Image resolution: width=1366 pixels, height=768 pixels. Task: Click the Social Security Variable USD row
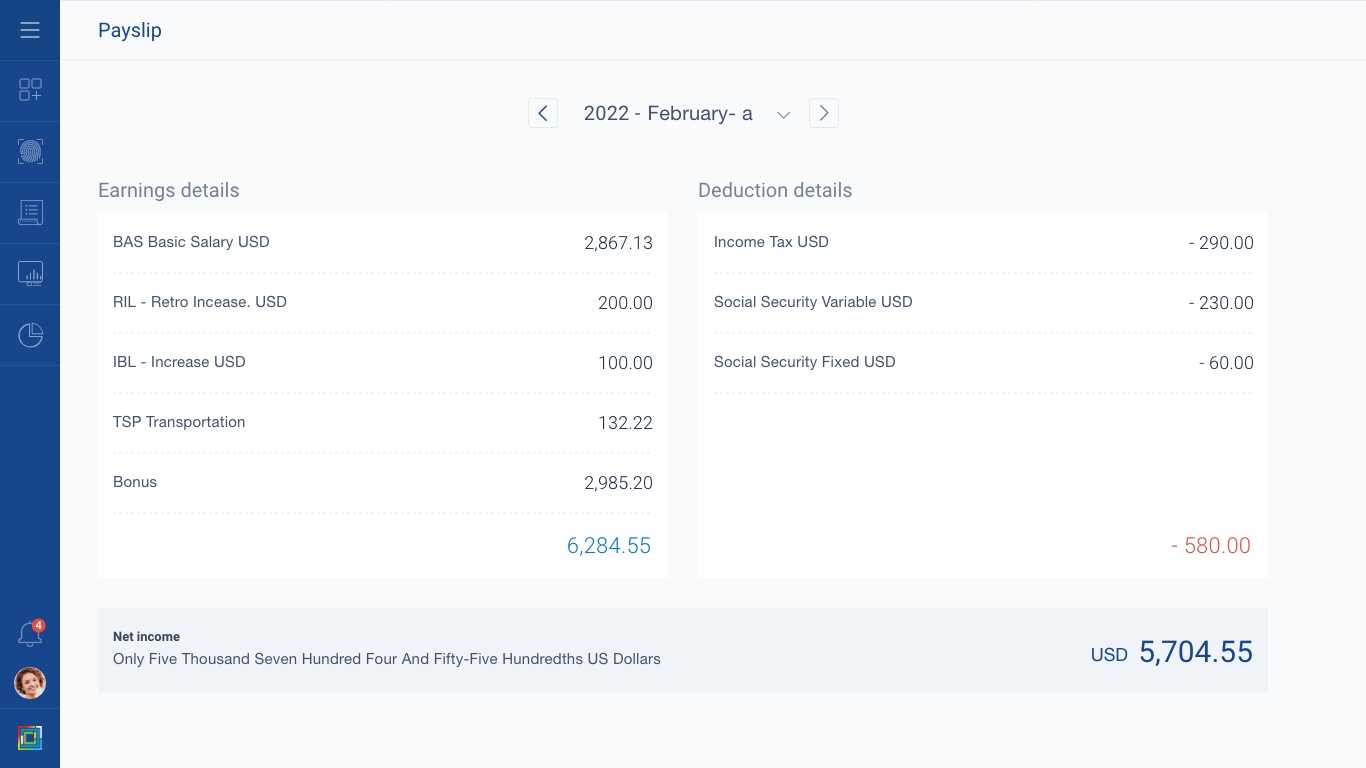pyautogui.click(x=982, y=302)
